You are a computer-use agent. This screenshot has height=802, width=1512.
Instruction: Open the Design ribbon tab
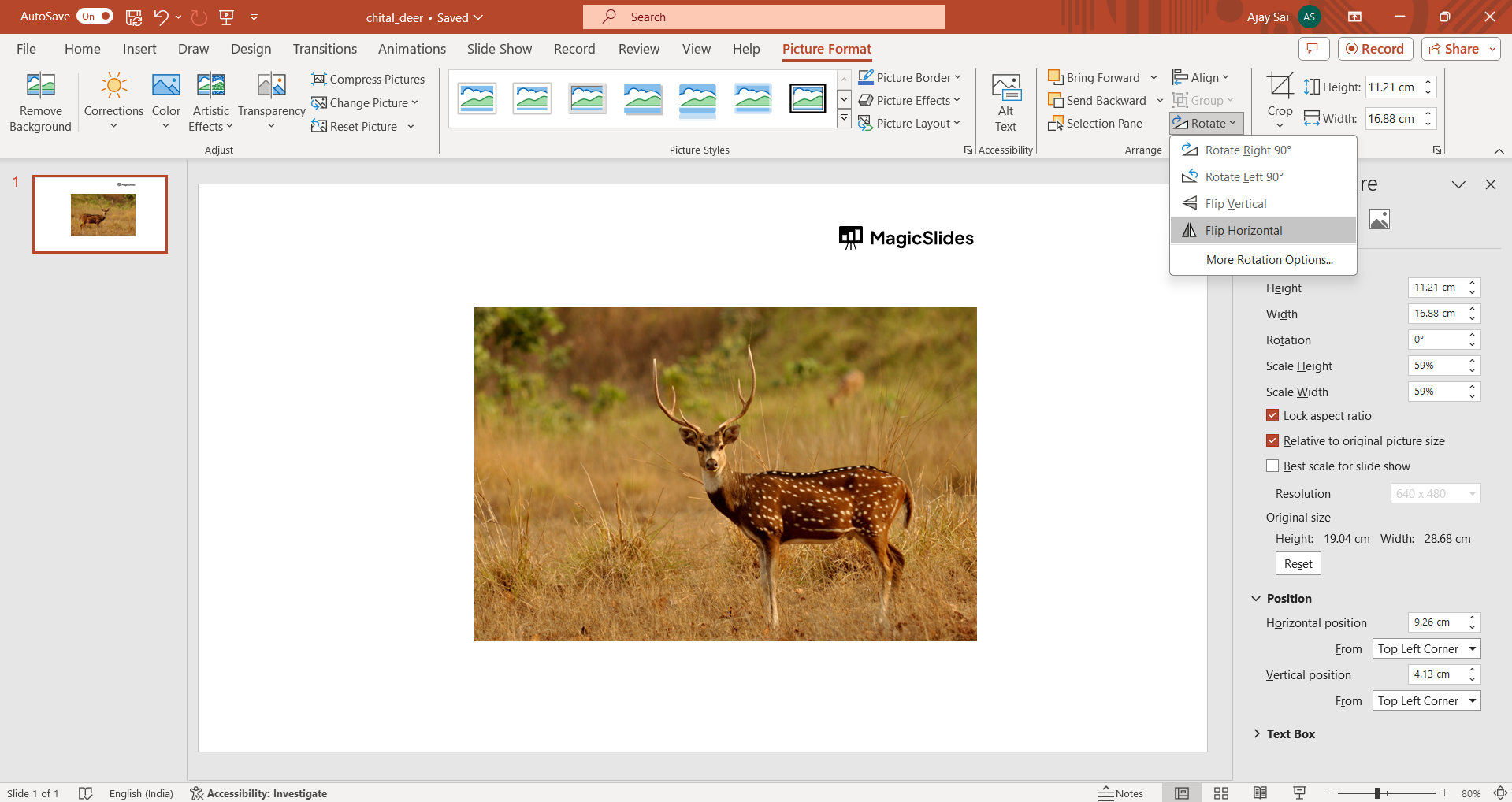pos(251,49)
